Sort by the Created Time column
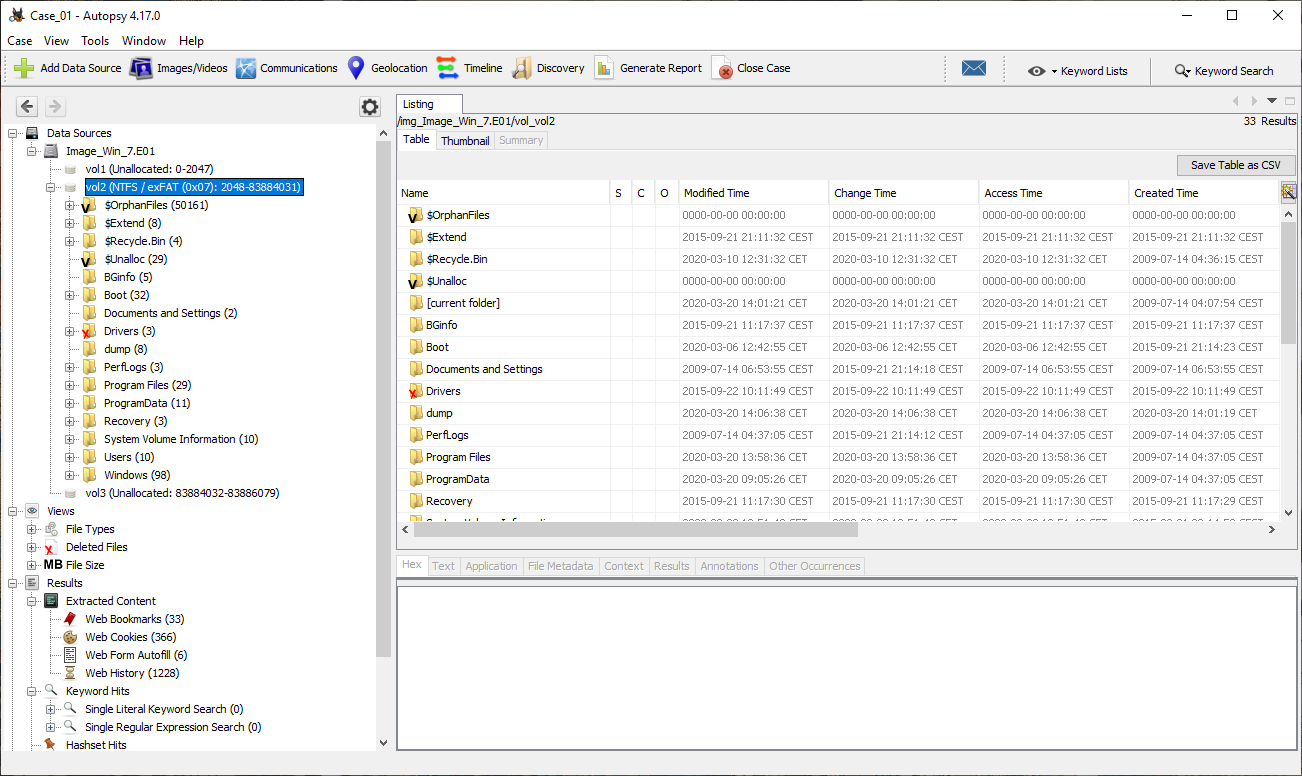This screenshot has height=776, width=1302. [1204, 193]
